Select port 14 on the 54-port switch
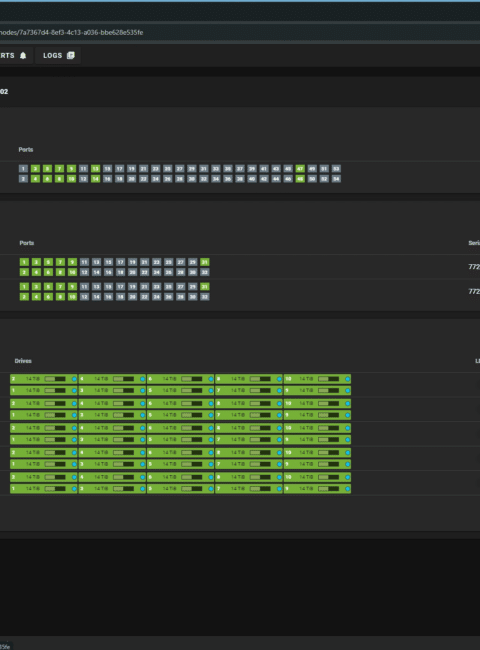The image size is (480, 650). [95, 179]
